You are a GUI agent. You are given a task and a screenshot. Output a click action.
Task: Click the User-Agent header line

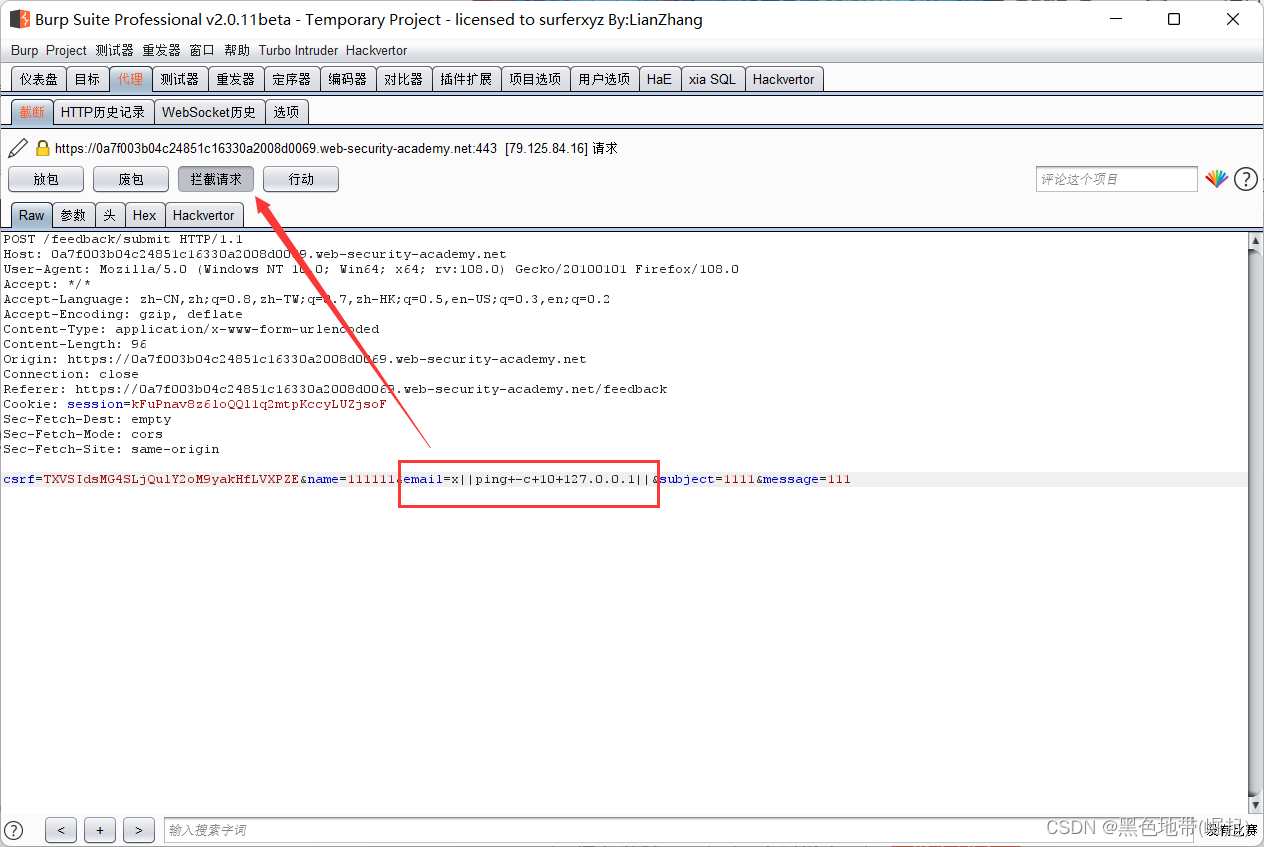pos(371,269)
